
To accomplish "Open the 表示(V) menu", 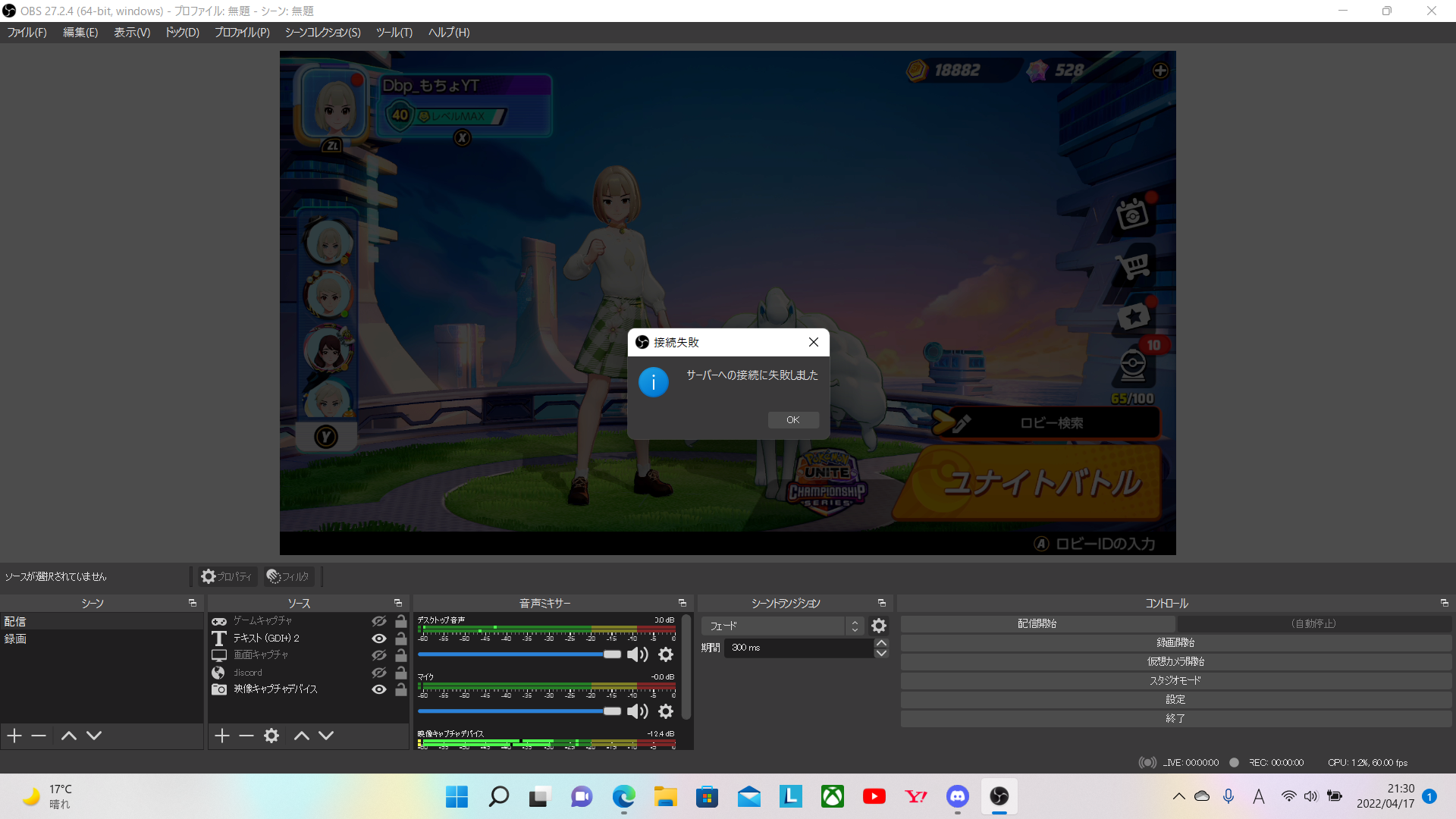I will click(x=132, y=33).
